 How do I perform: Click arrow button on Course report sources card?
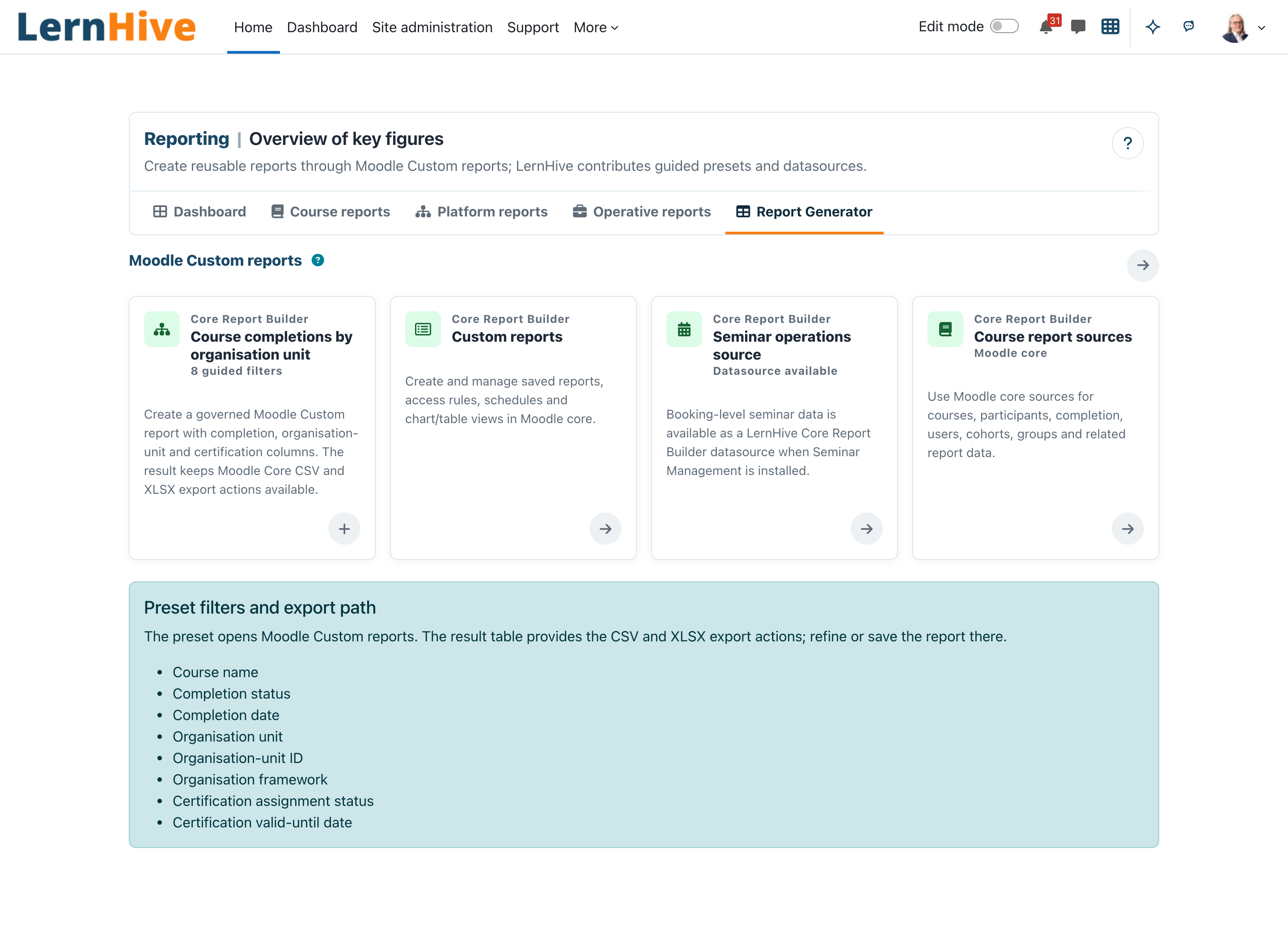coord(1127,529)
